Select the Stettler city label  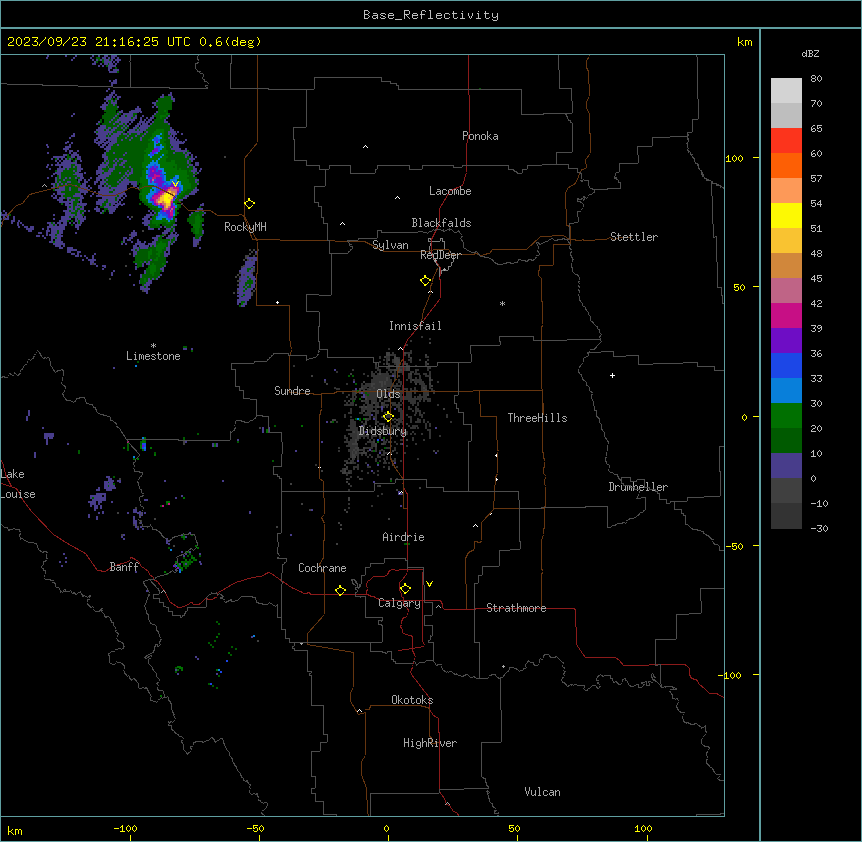[634, 237]
